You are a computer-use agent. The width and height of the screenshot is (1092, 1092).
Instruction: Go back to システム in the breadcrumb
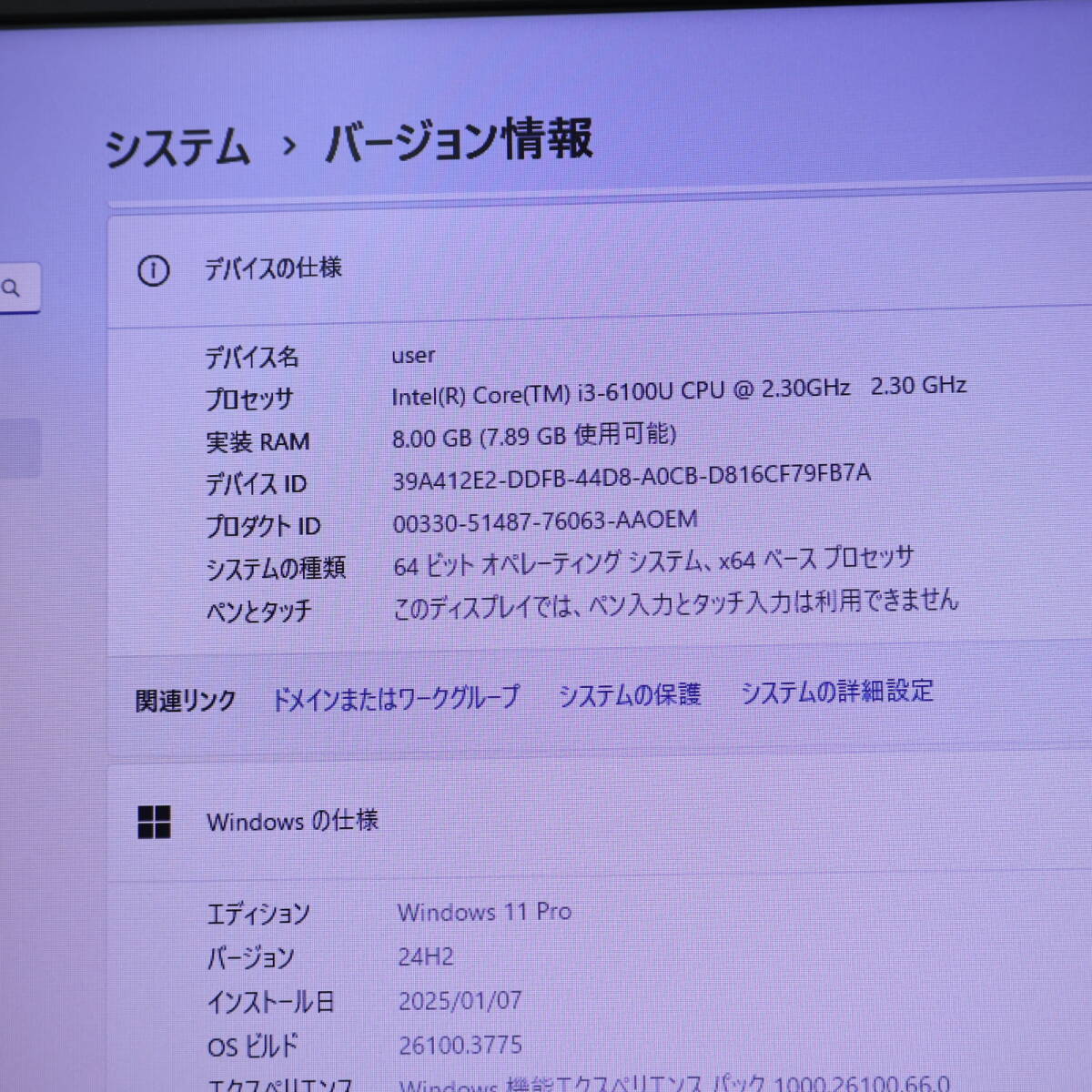click(x=177, y=147)
